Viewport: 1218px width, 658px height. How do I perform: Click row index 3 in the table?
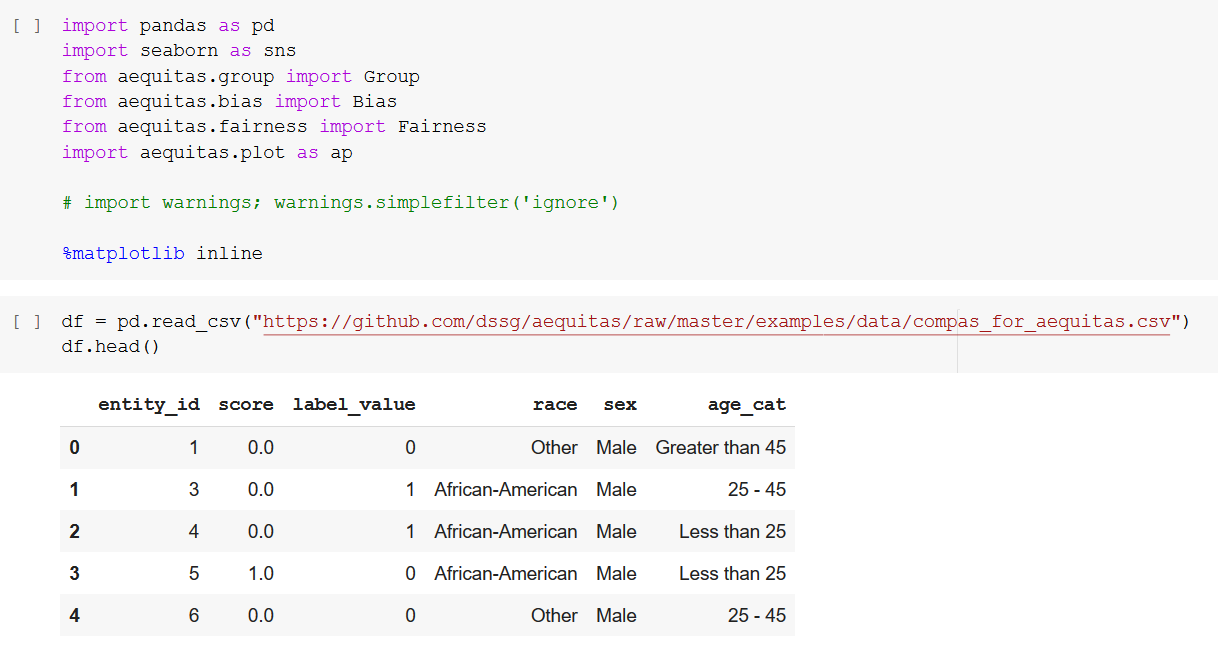(74, 574)
